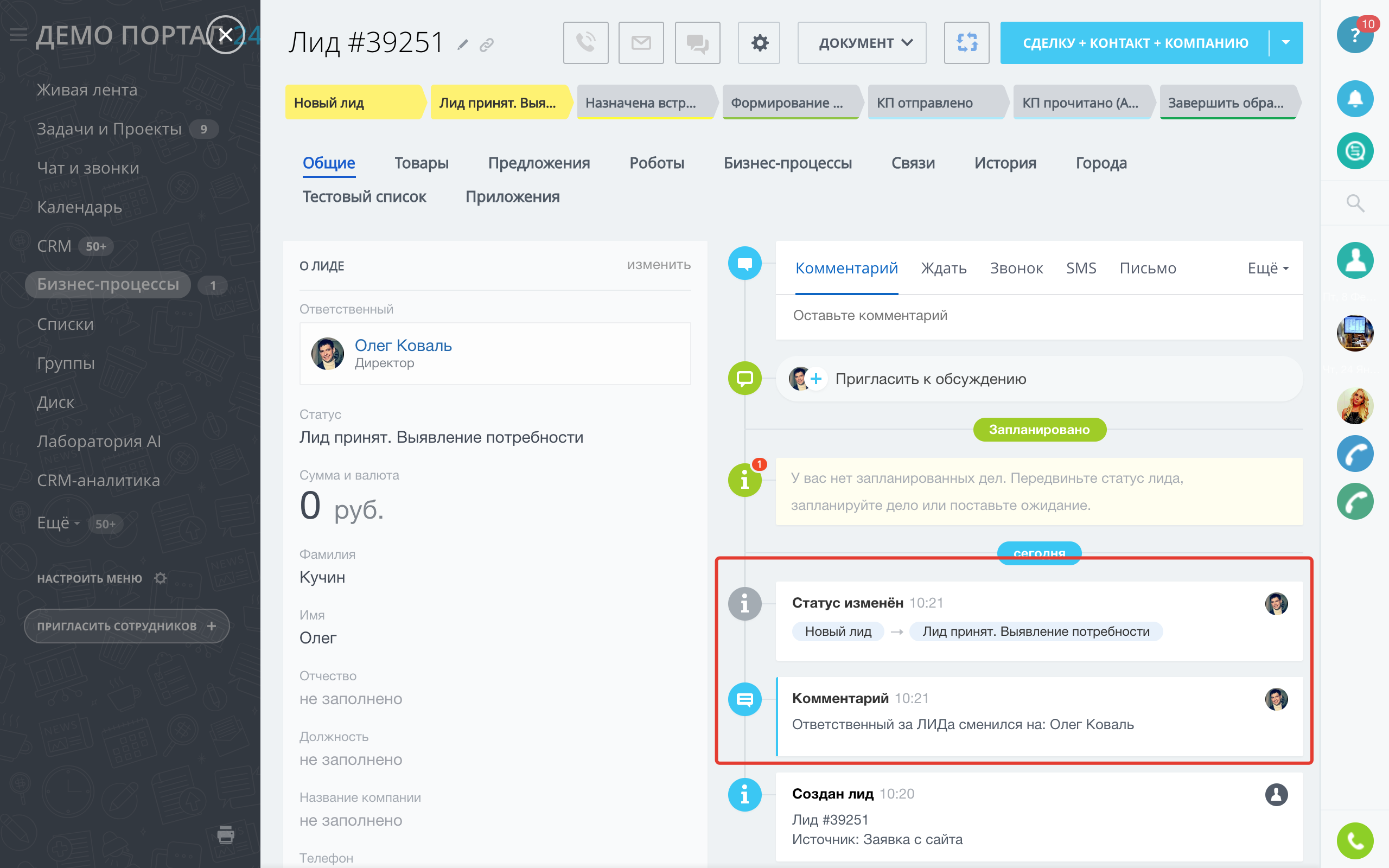1389x868 pixels.
Task: Click the изменить link in the О ЛИДЕ section
Action: coord(658,265)
